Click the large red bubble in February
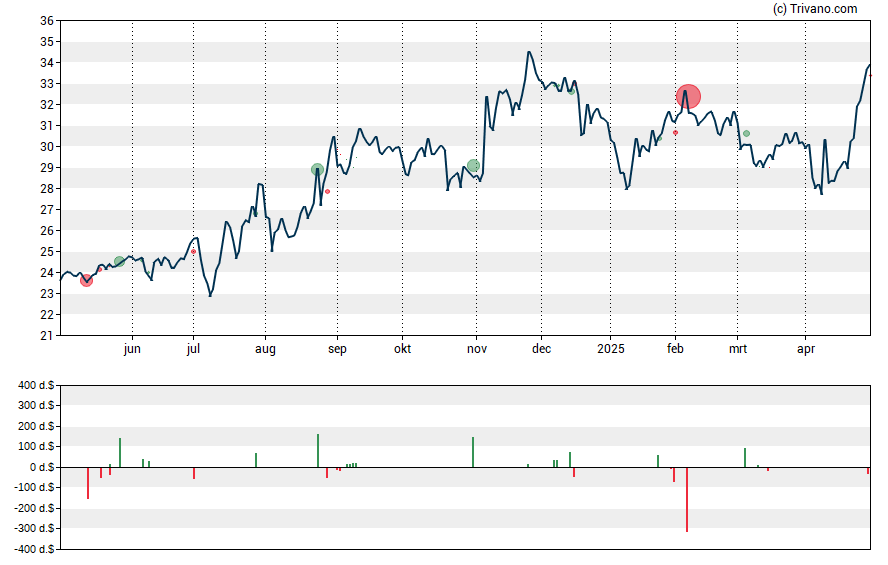 pyautogui.click(x=688, y=96)
